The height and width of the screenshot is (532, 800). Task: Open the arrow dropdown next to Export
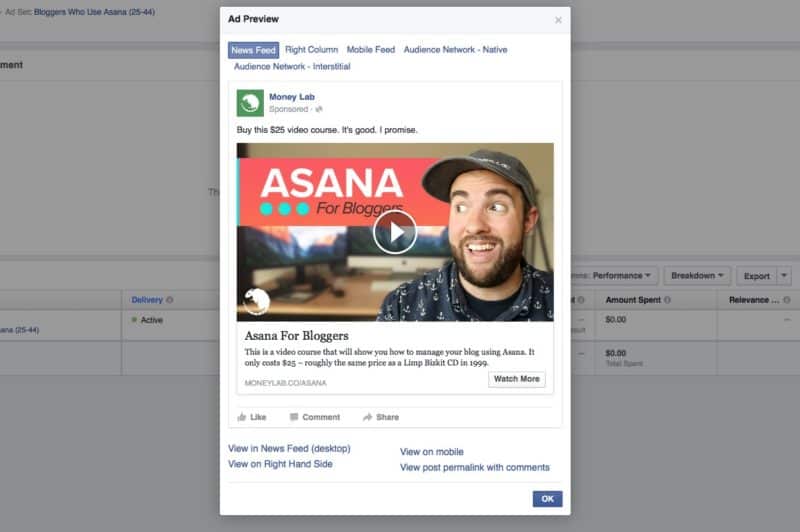784,276
